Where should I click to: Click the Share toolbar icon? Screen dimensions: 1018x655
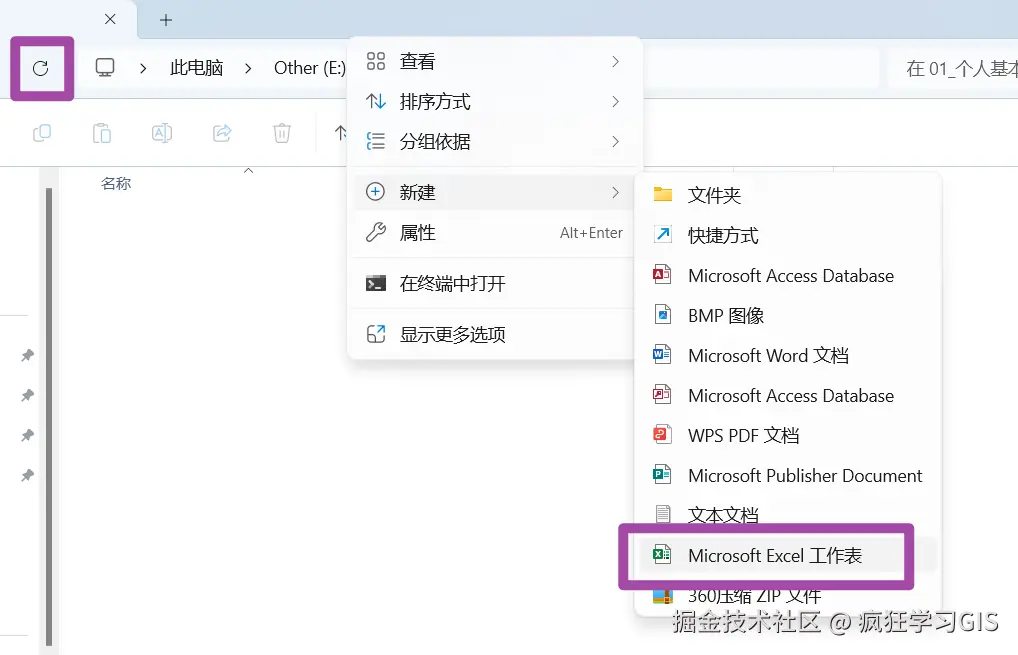(x=222, y=133)
